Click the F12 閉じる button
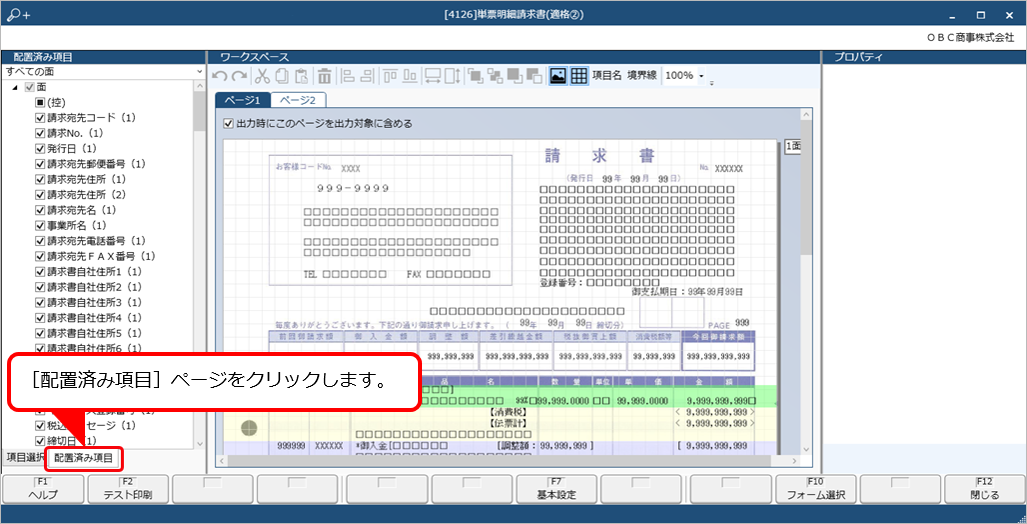 [985, 489]
